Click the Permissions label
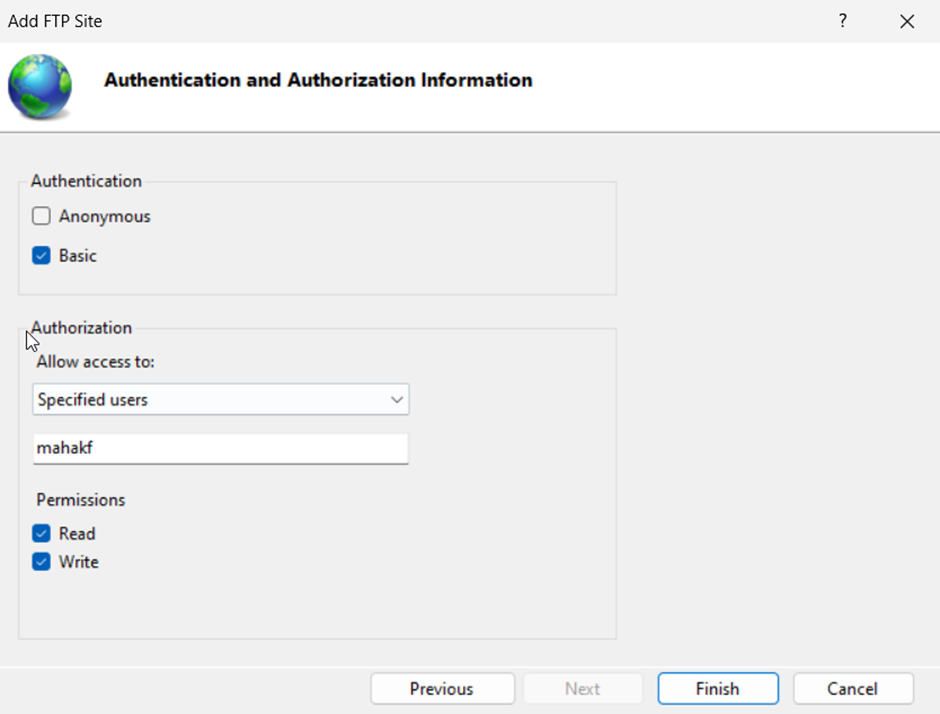Viewport: 940px width, 714px height. 81,499
